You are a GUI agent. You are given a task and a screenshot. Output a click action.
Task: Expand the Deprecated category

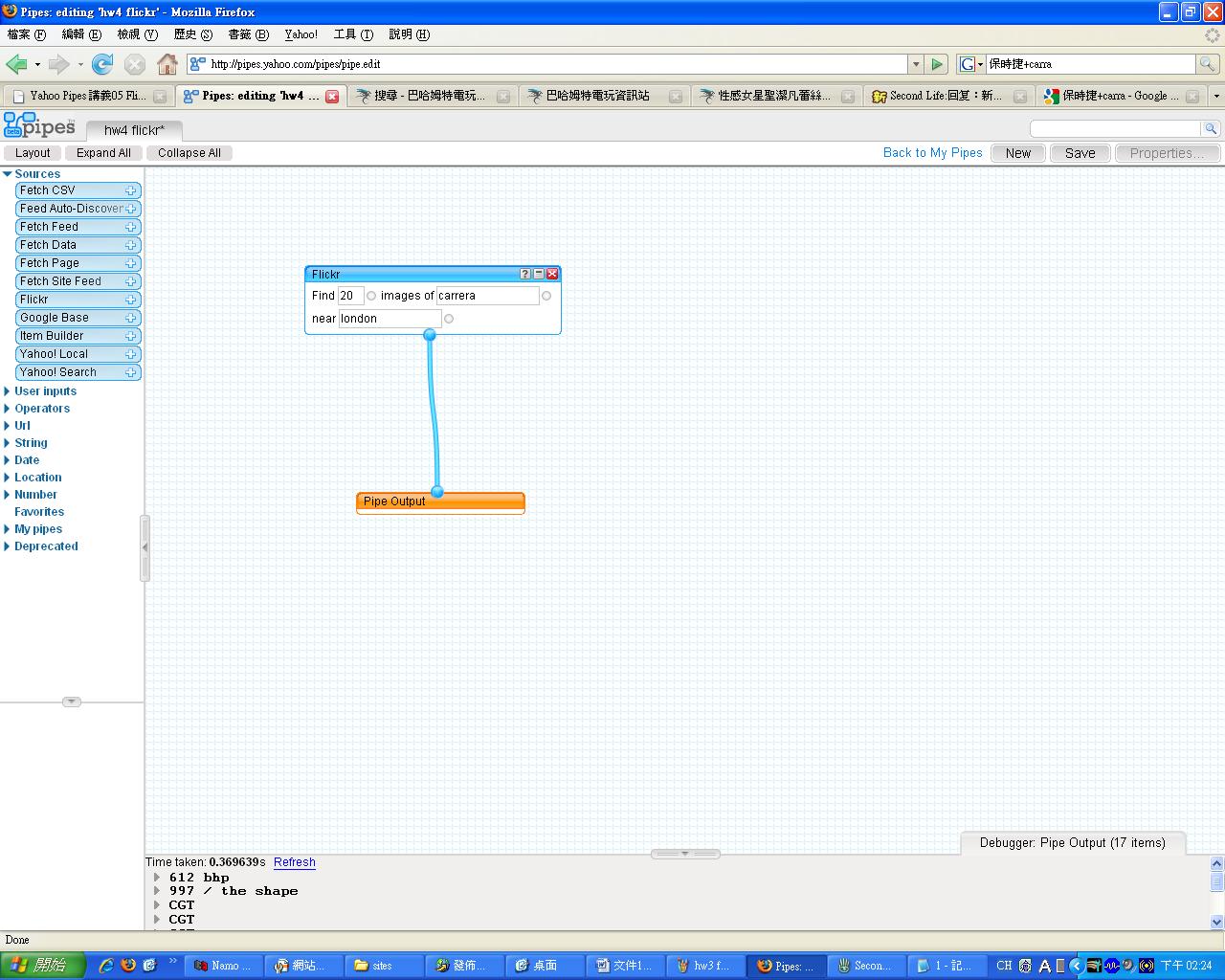click(x=8, y=546)
